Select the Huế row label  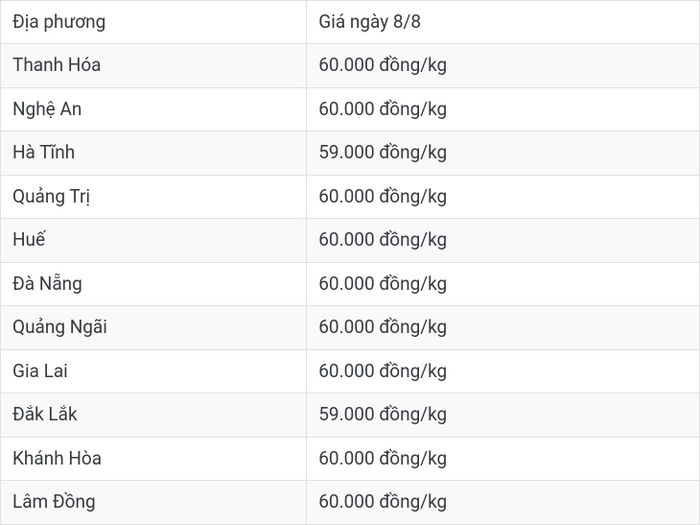coord(29,239)
